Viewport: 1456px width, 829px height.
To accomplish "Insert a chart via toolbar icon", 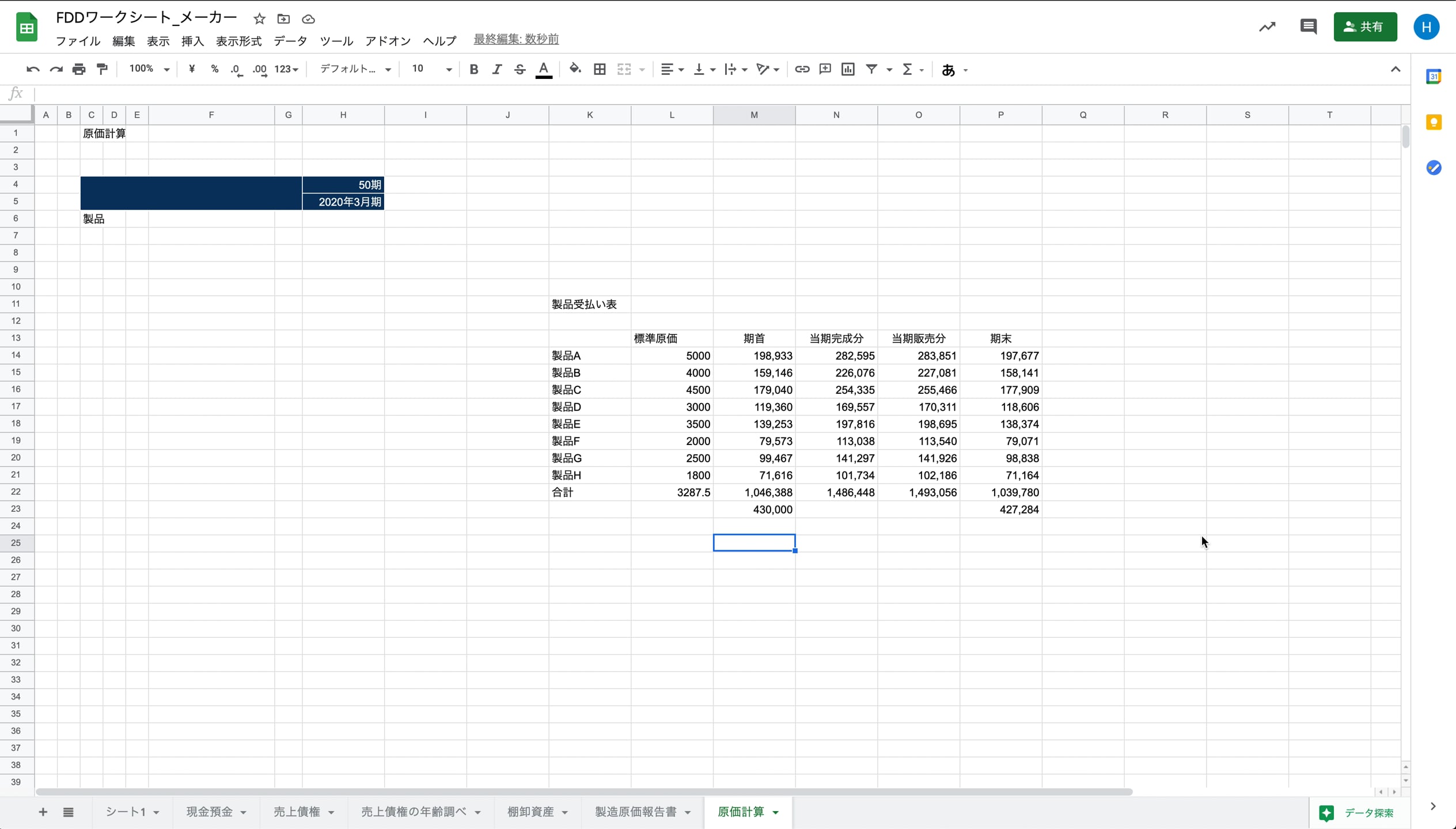I will [x=848, y=69].
